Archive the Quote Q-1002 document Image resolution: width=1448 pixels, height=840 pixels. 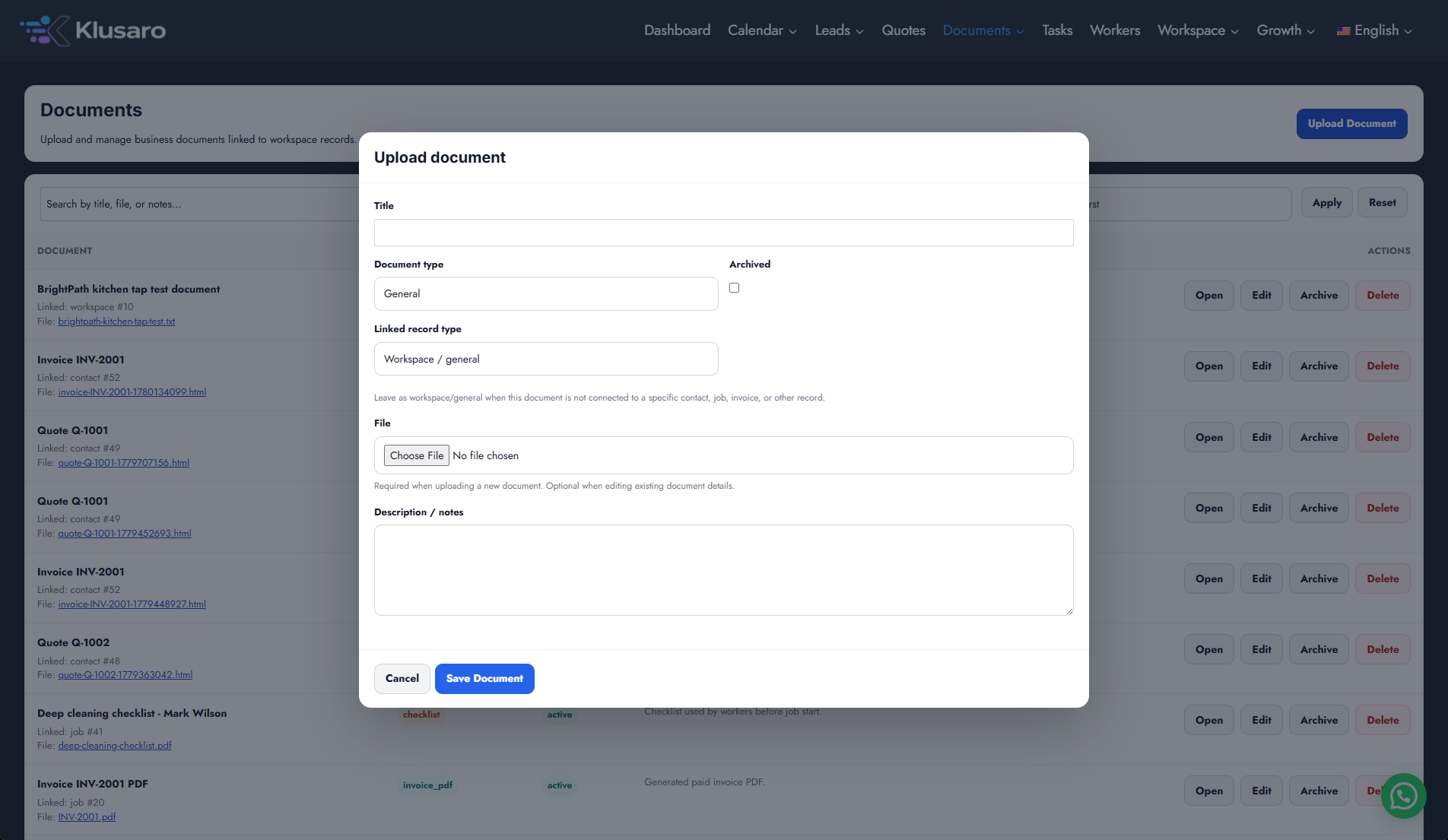(x=1319, y=650)
